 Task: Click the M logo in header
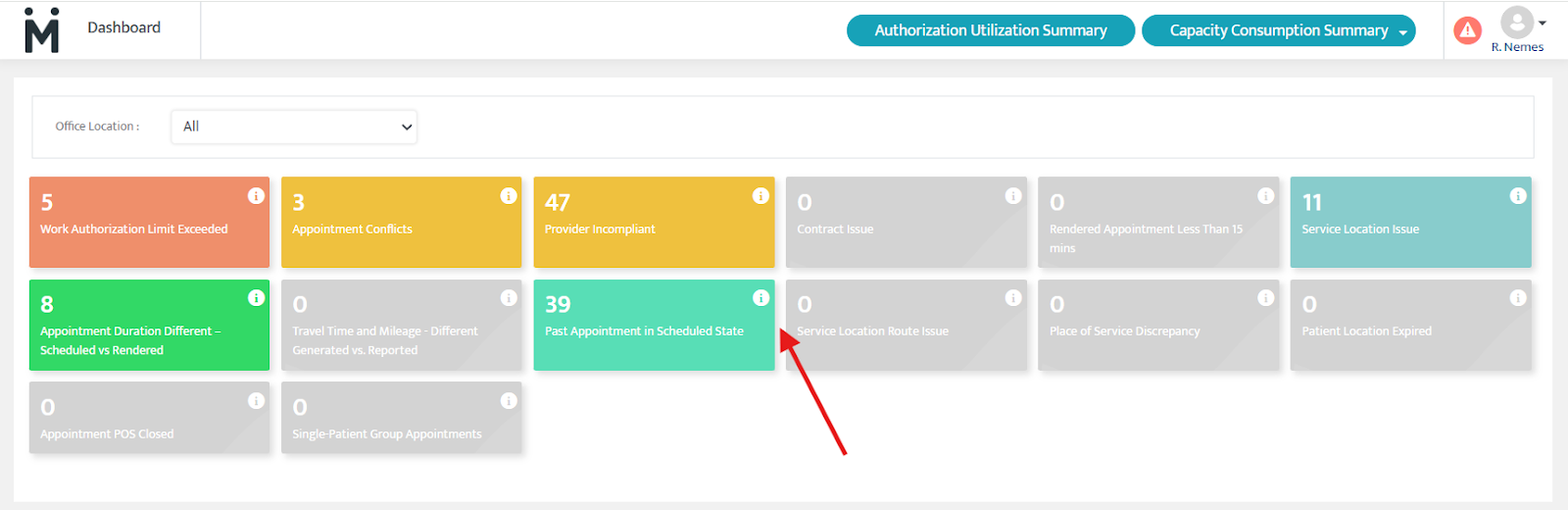pos(41,29)
